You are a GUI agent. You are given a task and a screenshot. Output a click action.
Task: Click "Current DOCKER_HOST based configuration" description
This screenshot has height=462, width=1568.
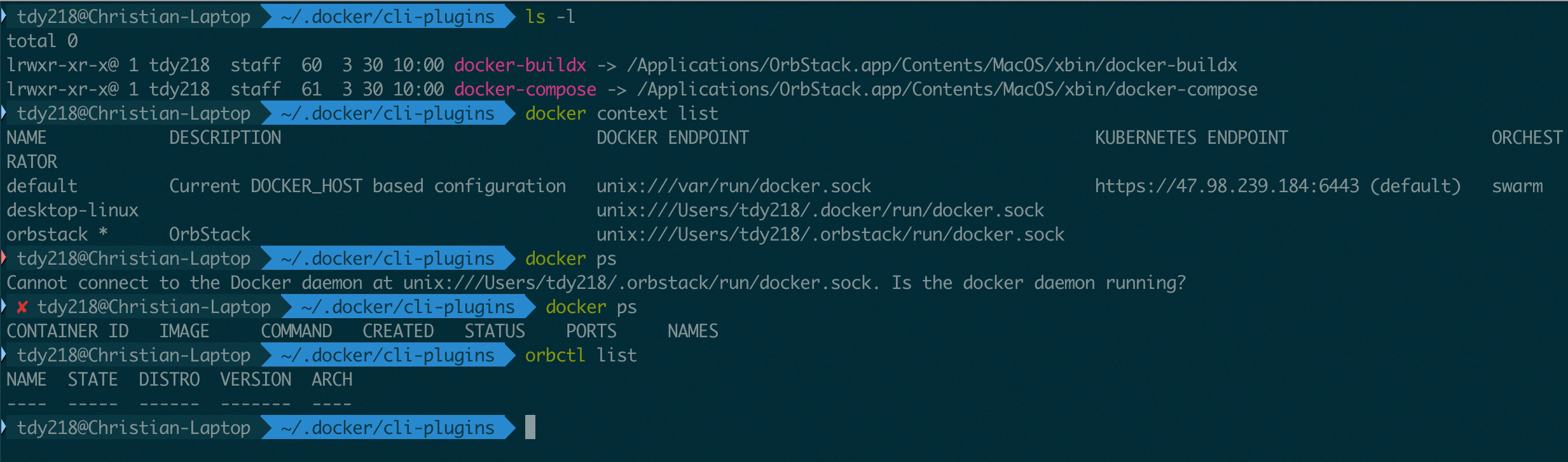click(368, 186)
